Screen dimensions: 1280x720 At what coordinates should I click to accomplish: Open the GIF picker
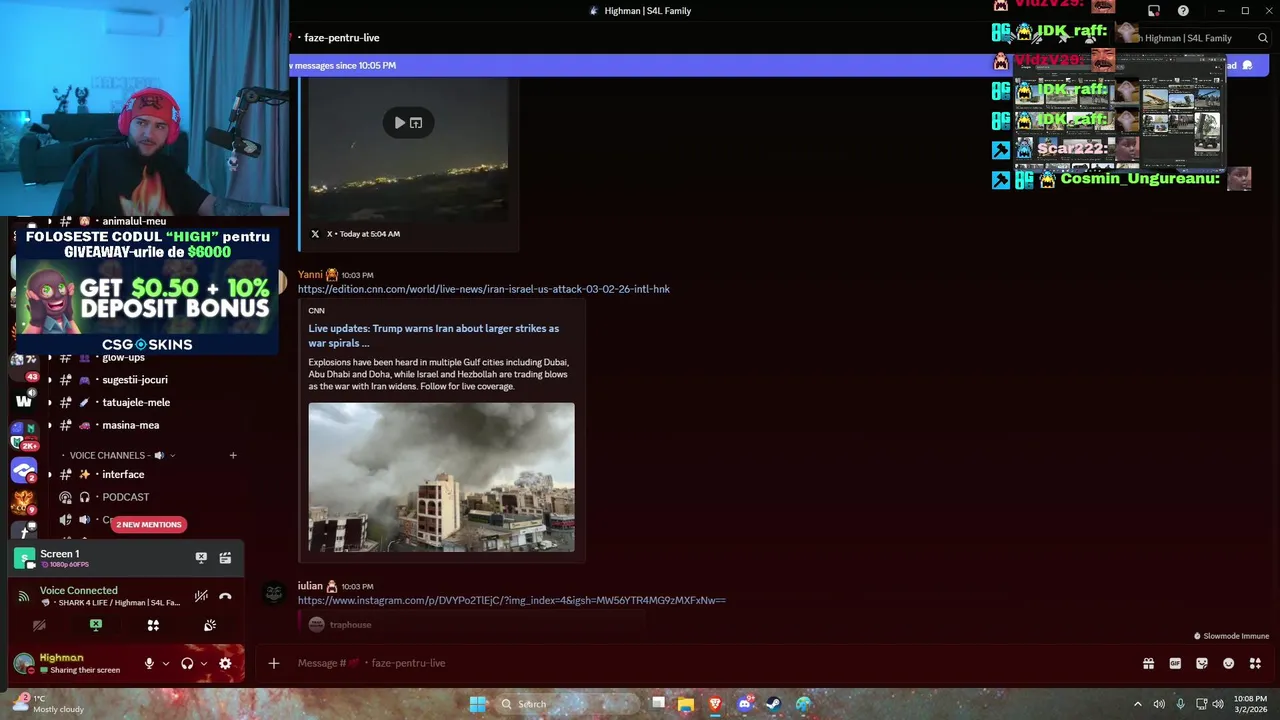pyautogui.click(x=1175, y=663)
